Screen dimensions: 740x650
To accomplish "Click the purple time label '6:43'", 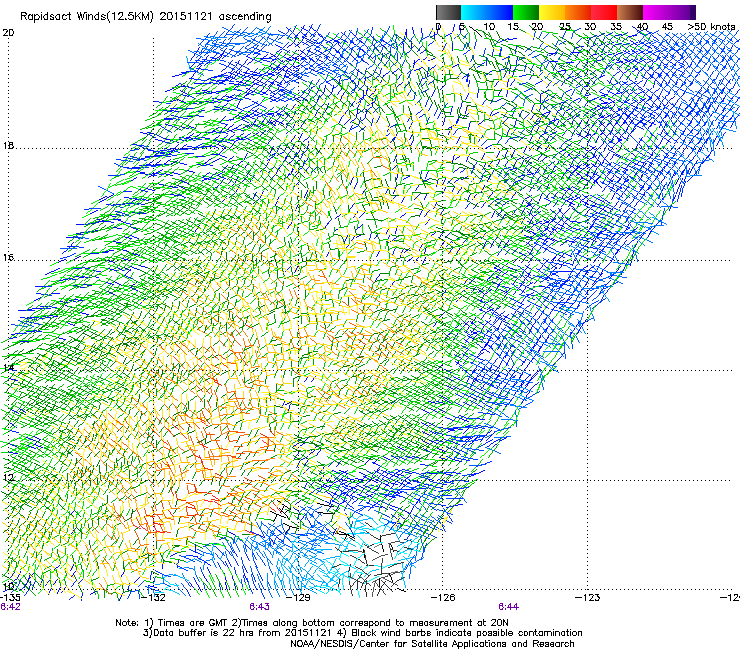I will click(259, 607).
